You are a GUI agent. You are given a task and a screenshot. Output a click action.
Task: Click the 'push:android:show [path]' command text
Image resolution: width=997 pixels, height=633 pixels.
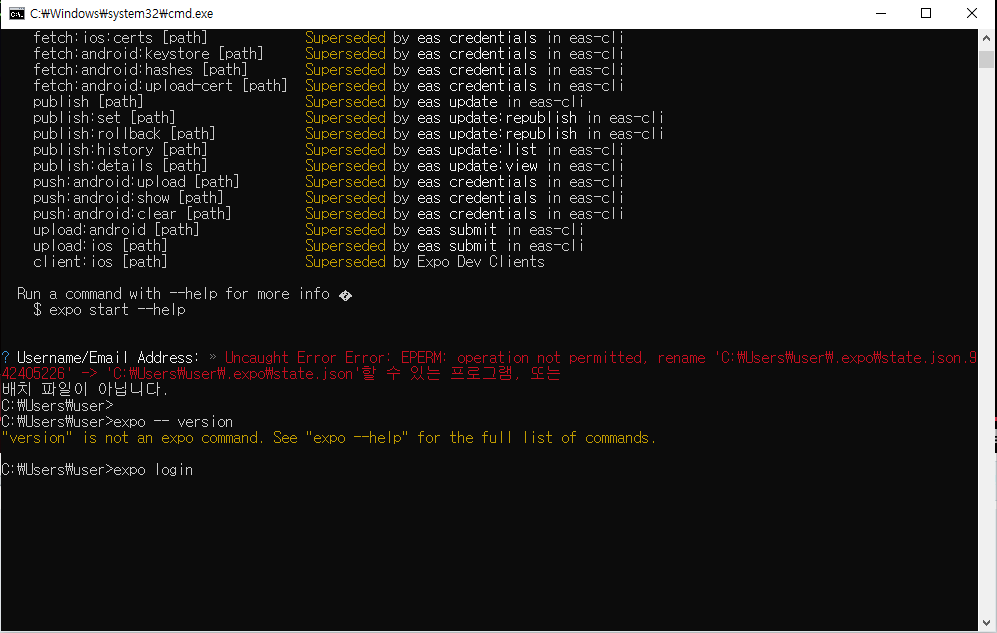point(128,198)
